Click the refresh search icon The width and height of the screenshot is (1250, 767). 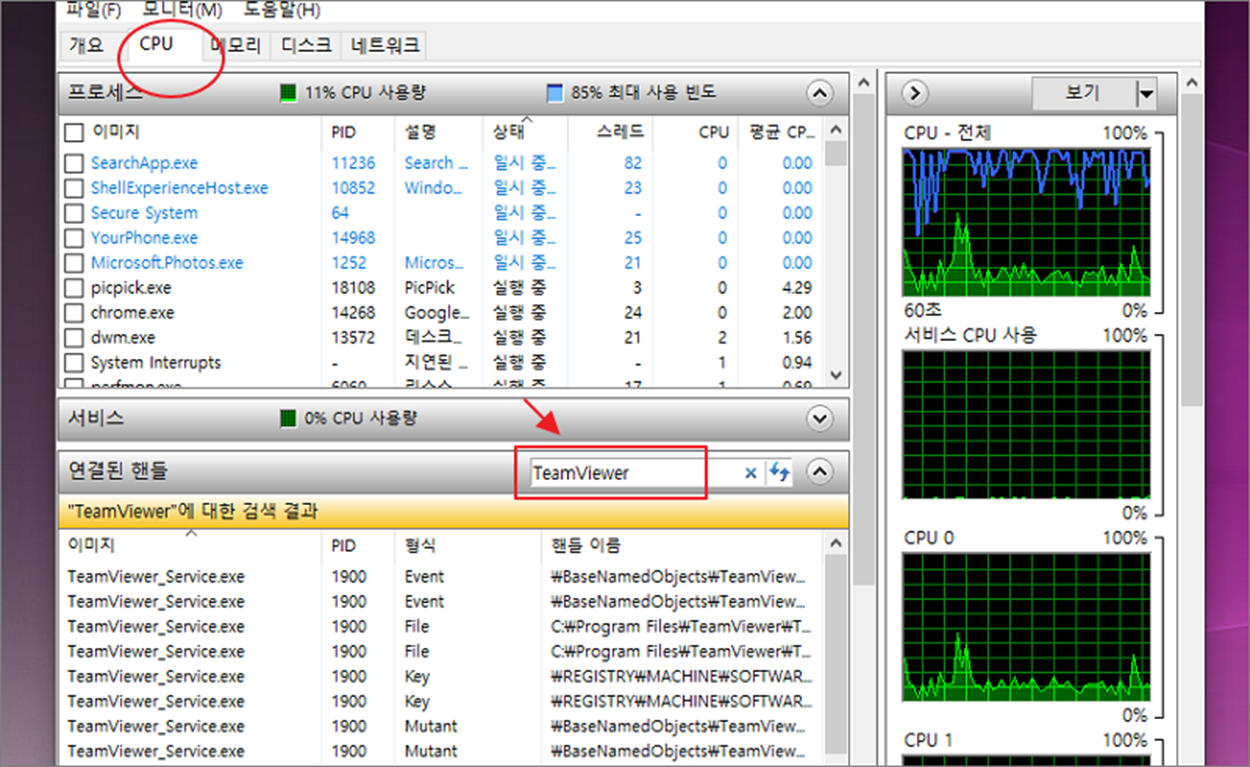779,473
